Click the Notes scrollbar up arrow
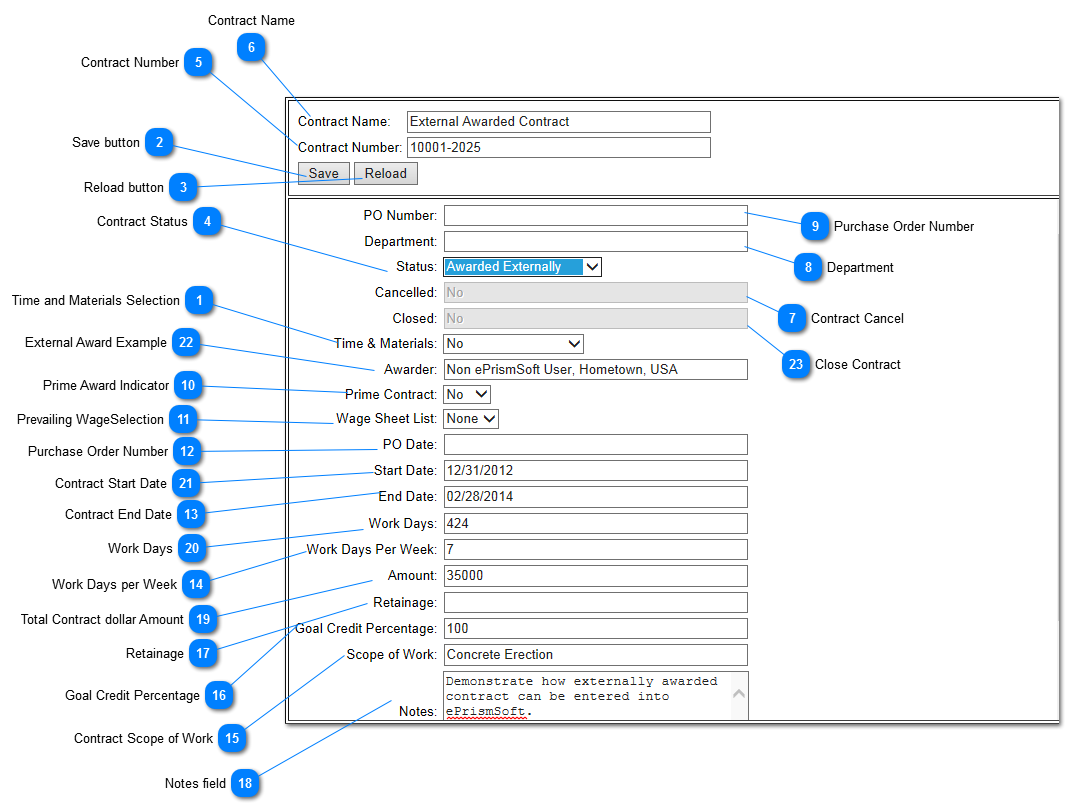The height and width of the screenshot is (808, 1068). coord(739,694)
